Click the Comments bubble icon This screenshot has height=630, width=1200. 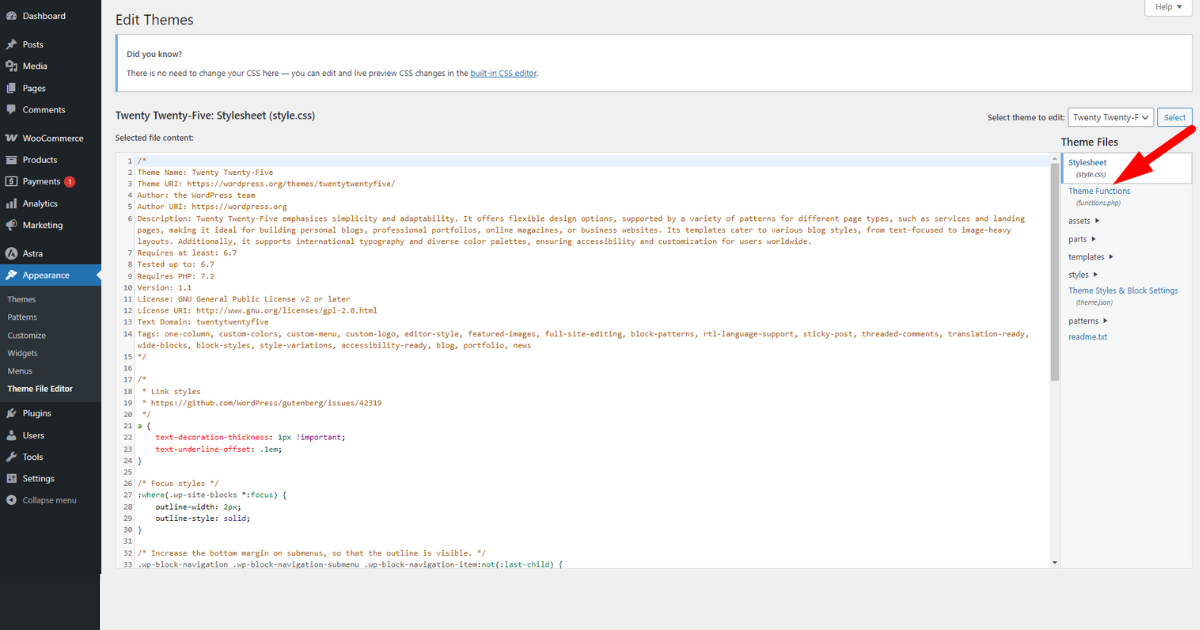pos(11,110)
